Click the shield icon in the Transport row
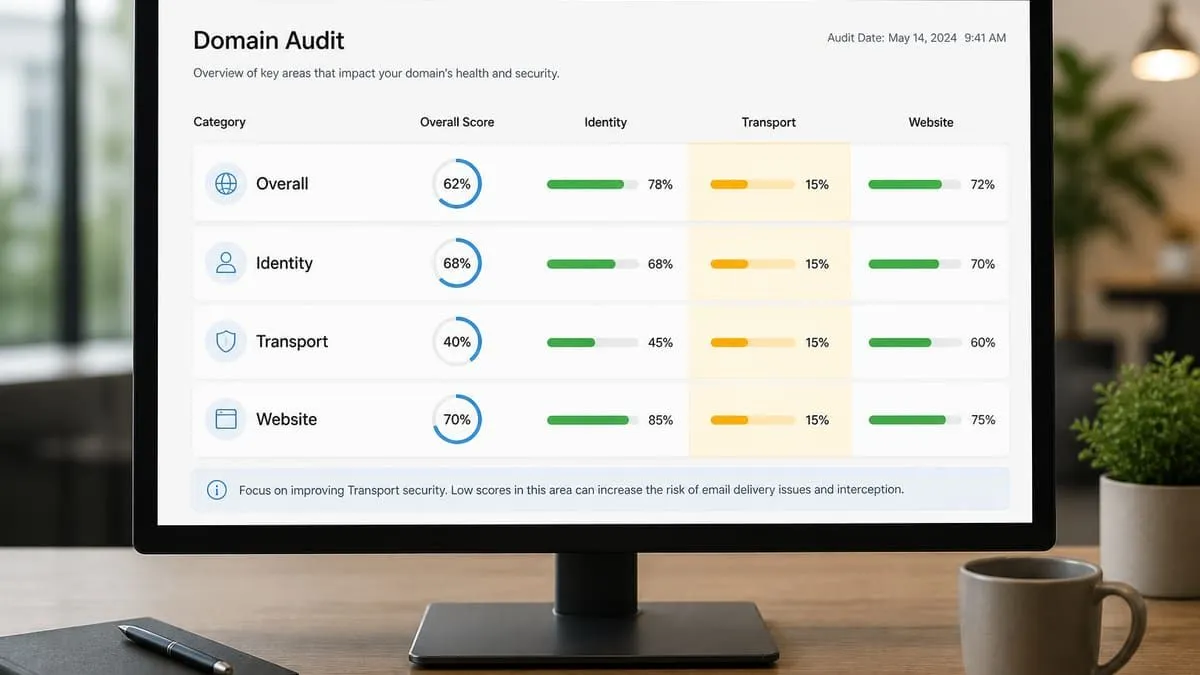Image resolution: width=1200 pixels, height=675 pixels. pyautogui.click(x=226, y=341)
